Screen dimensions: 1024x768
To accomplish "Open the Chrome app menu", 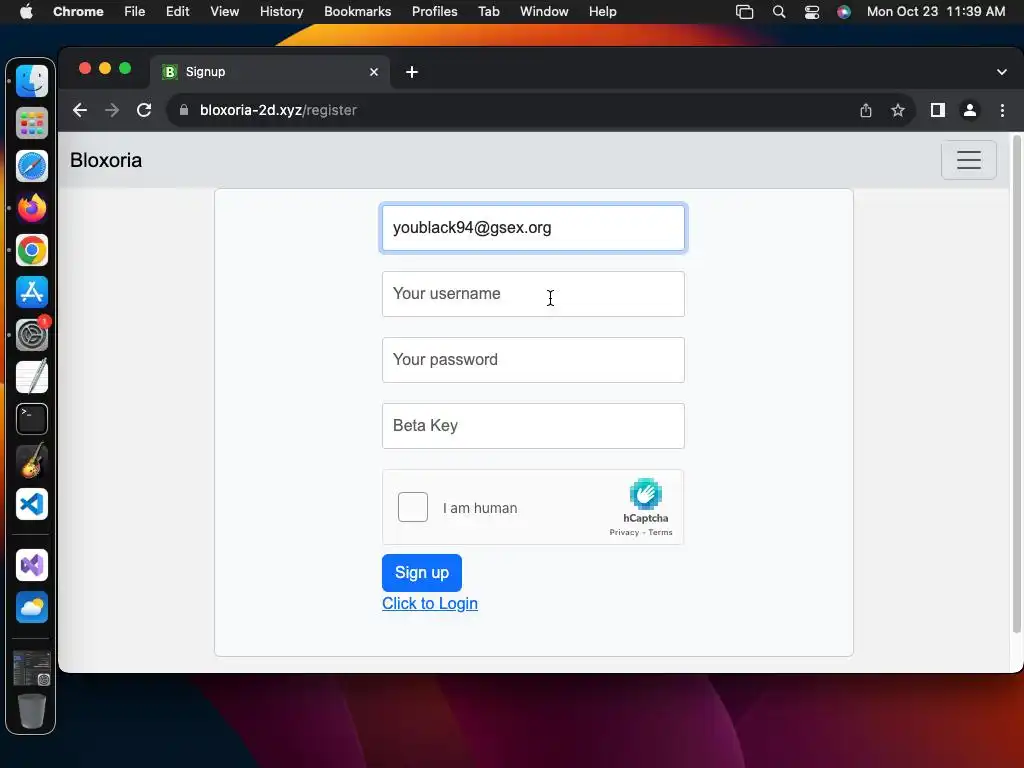I will [78, 12].
